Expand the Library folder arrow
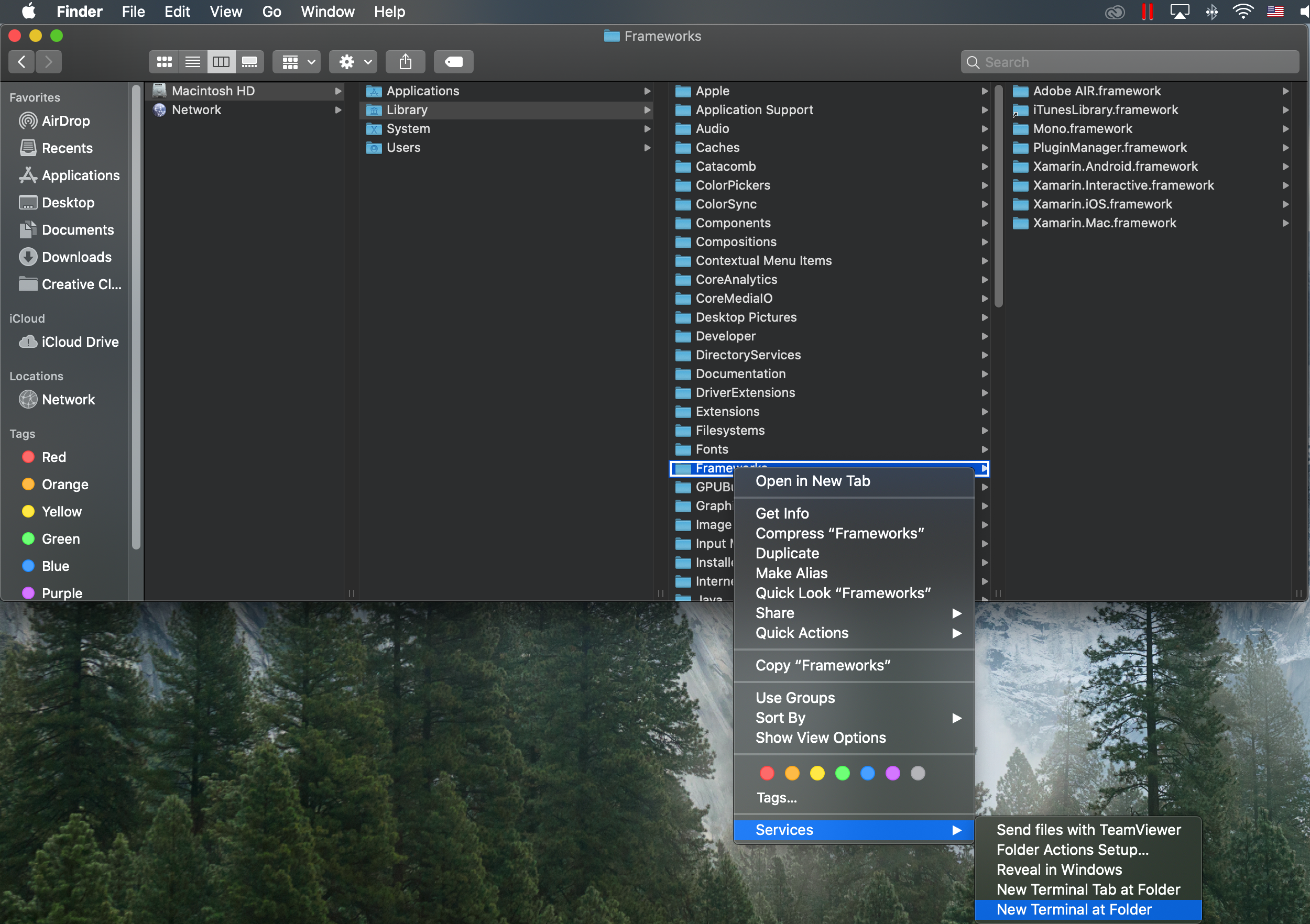 point(647,109)
